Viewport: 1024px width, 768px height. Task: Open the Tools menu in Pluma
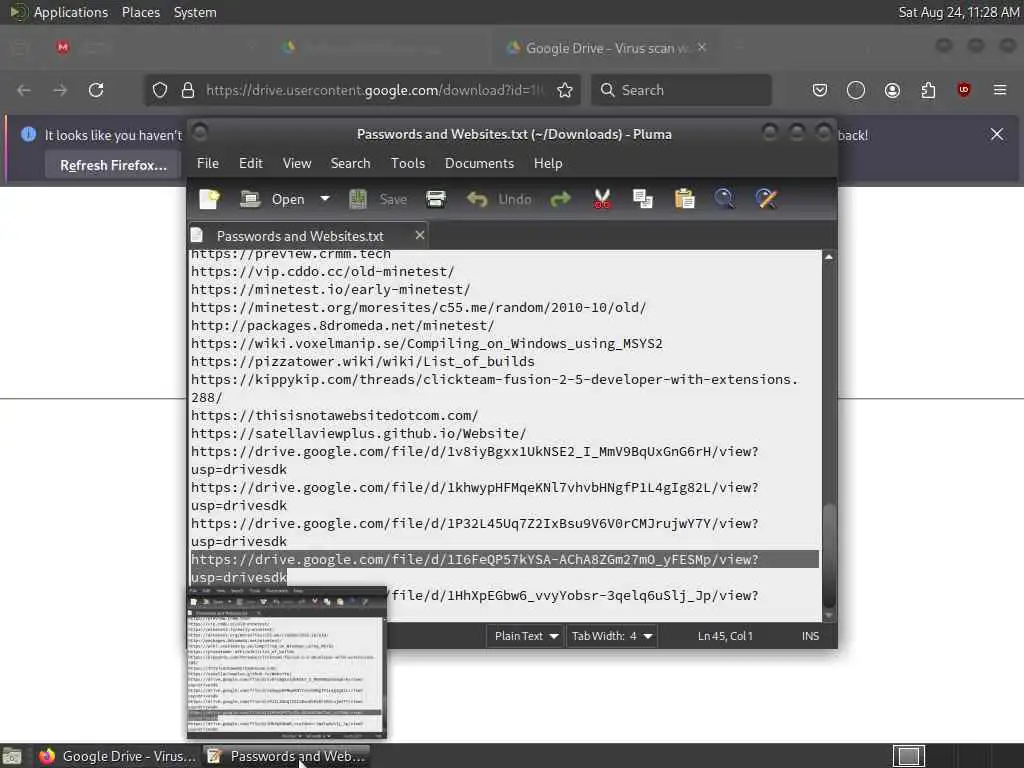click(x=408, y=163)
